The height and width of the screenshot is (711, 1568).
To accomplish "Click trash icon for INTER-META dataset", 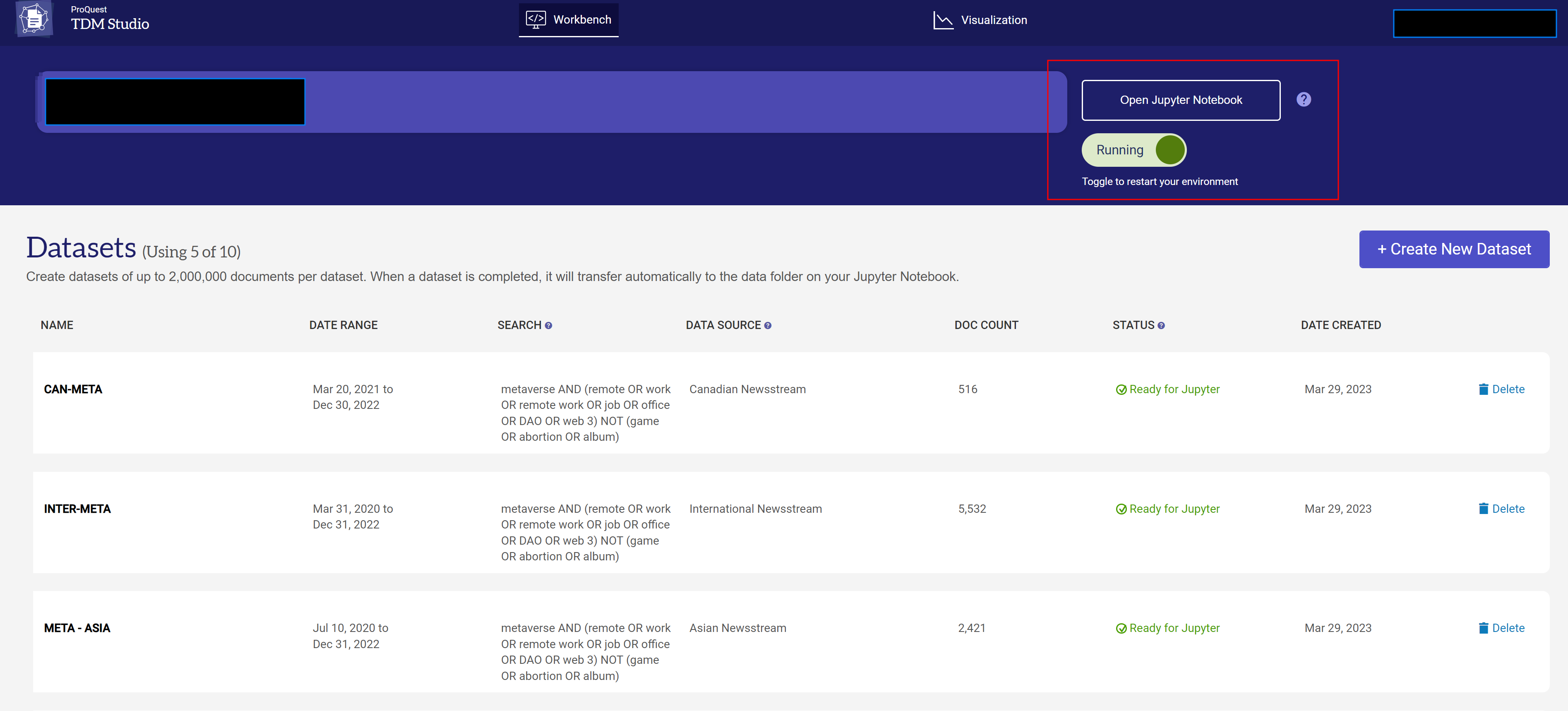I will [x=1484, y=509].
